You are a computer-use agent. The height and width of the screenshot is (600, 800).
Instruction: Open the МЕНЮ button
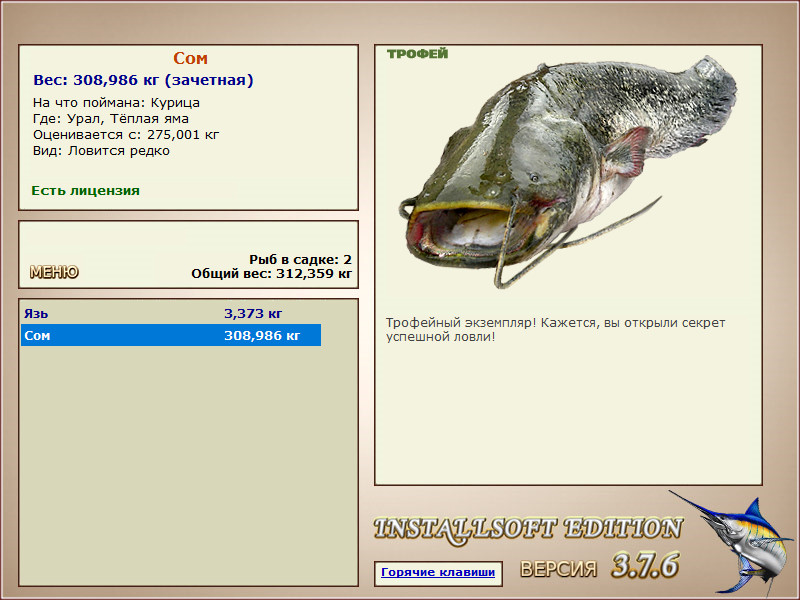point(54,272)
